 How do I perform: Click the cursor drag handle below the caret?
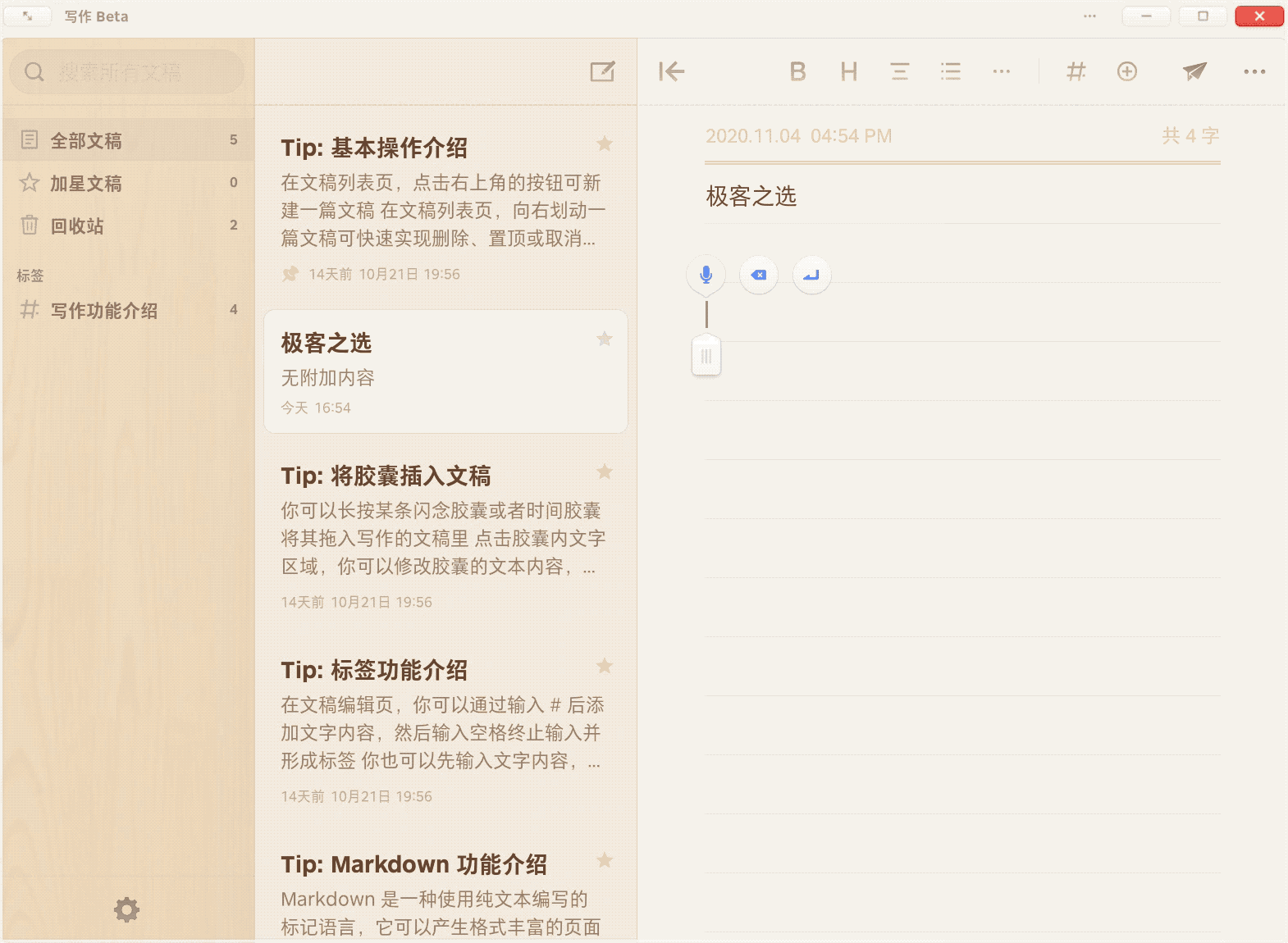pos(706,356)
